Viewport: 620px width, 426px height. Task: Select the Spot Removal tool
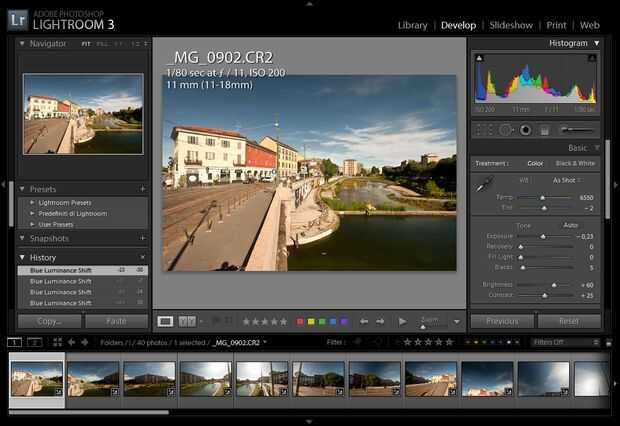coord(505,130)
